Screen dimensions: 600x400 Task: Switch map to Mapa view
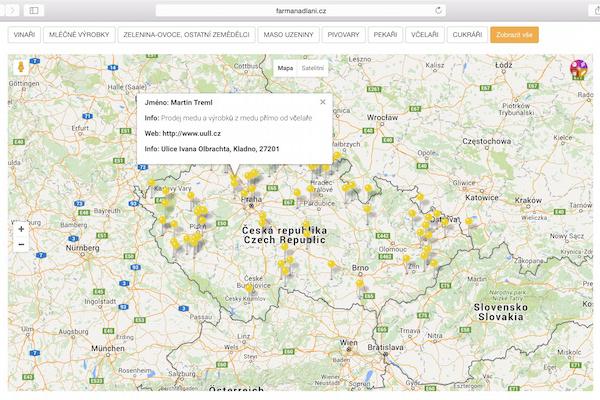click(x=285, y=68)
